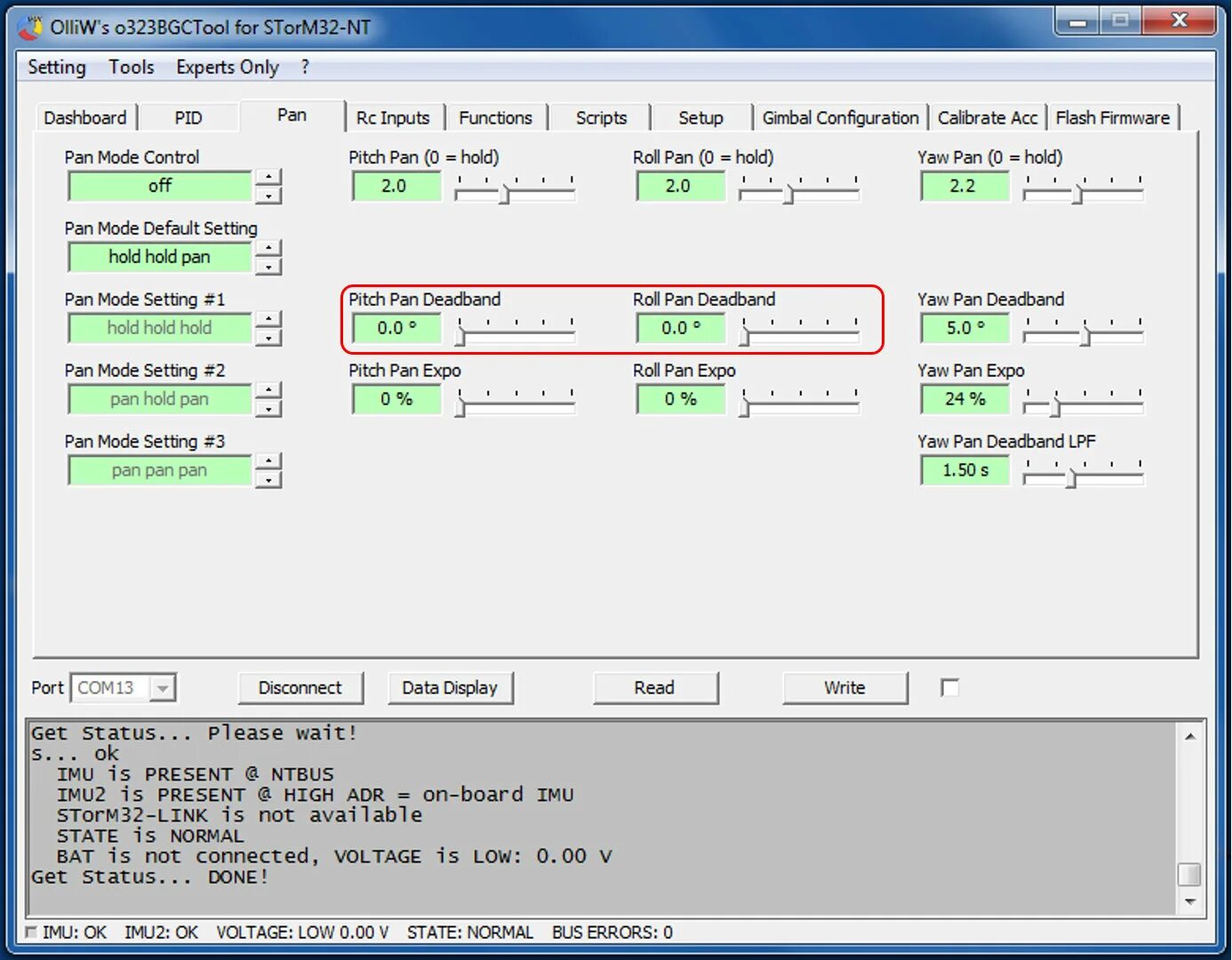Click the o323BGCTool app icon in title bar
The width and height of the screenshot is (1232, 960).
point(30,28)
